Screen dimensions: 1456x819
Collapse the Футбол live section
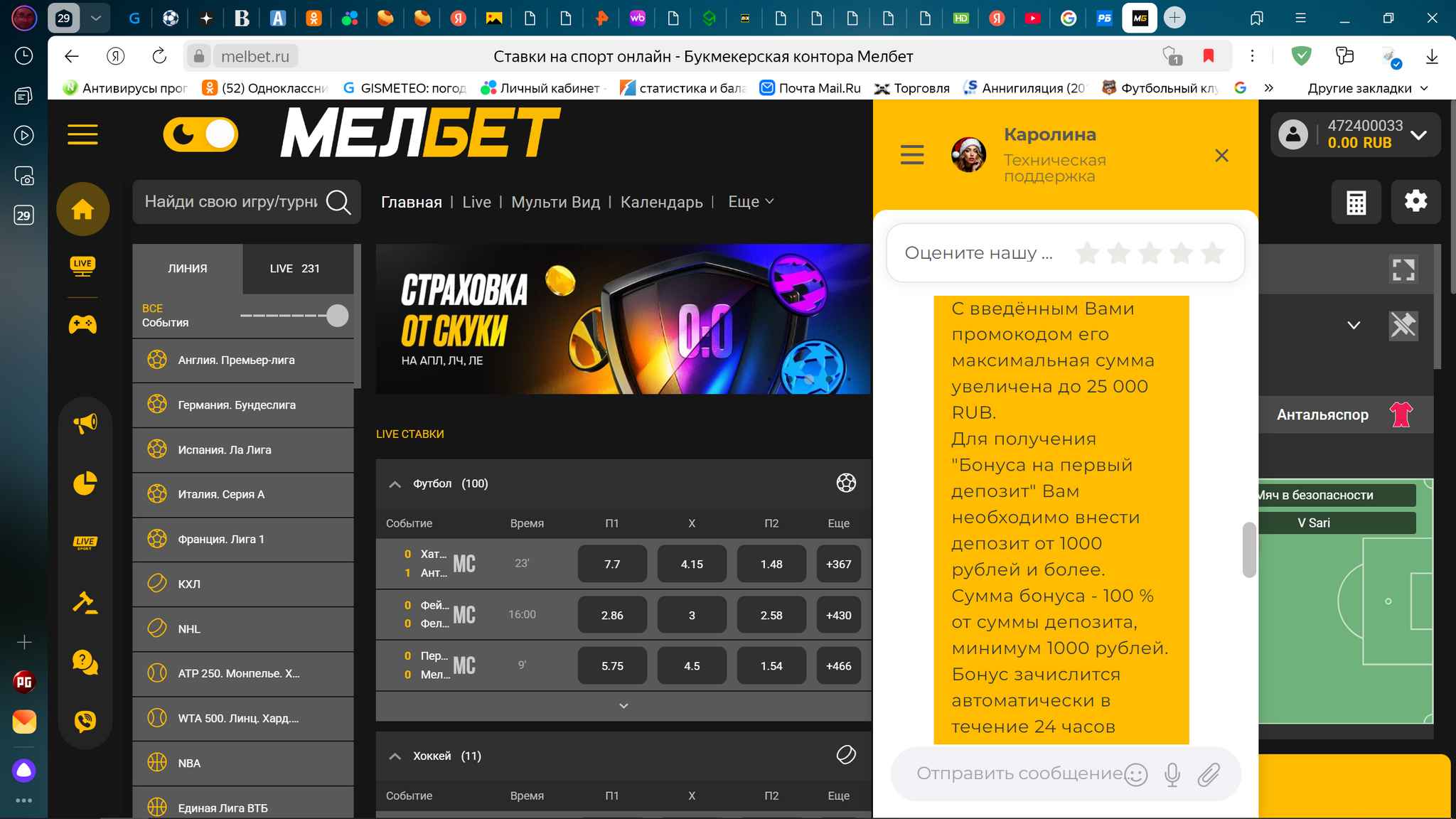[x=395, y=484]
